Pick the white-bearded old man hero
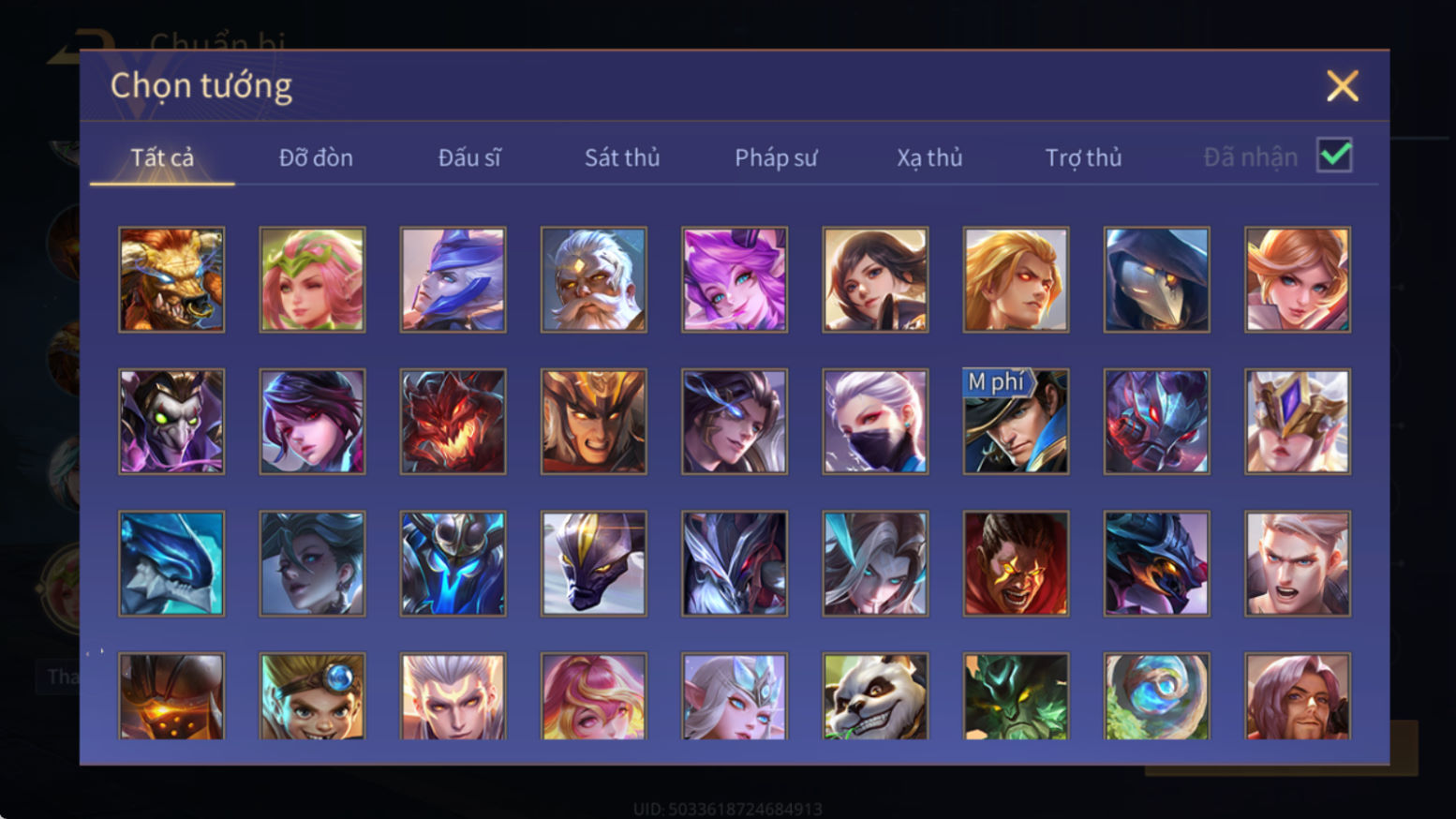This screenshot has width=1456, height=819. [593, 279]
